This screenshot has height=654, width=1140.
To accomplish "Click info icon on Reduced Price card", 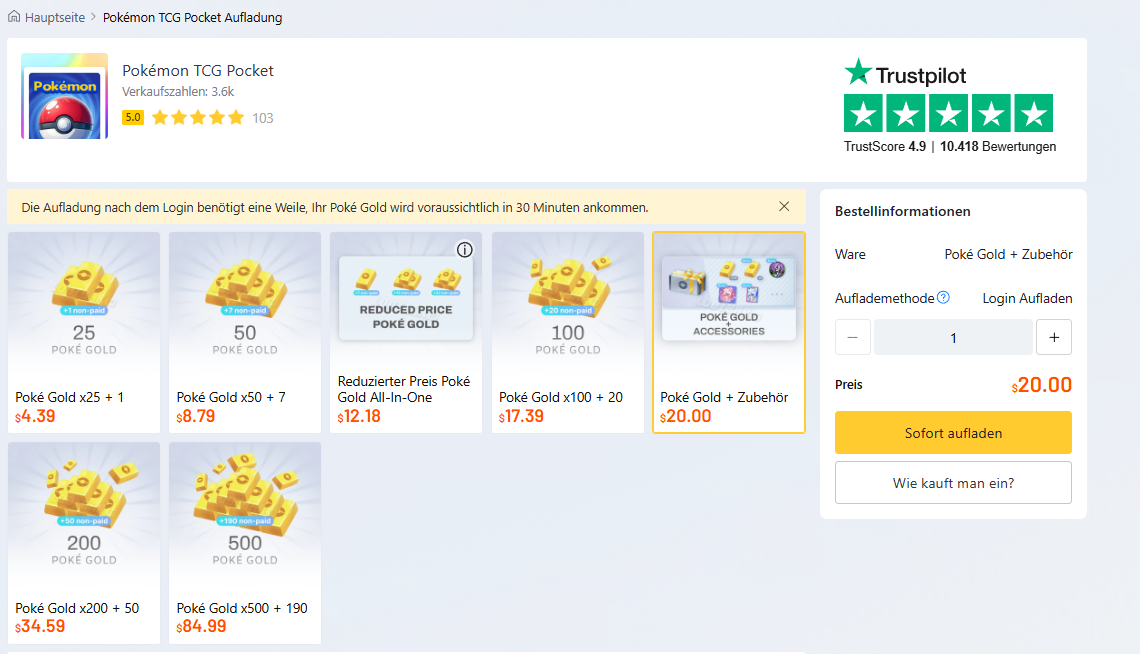I will pyautogui.click(x=465, y=250).
